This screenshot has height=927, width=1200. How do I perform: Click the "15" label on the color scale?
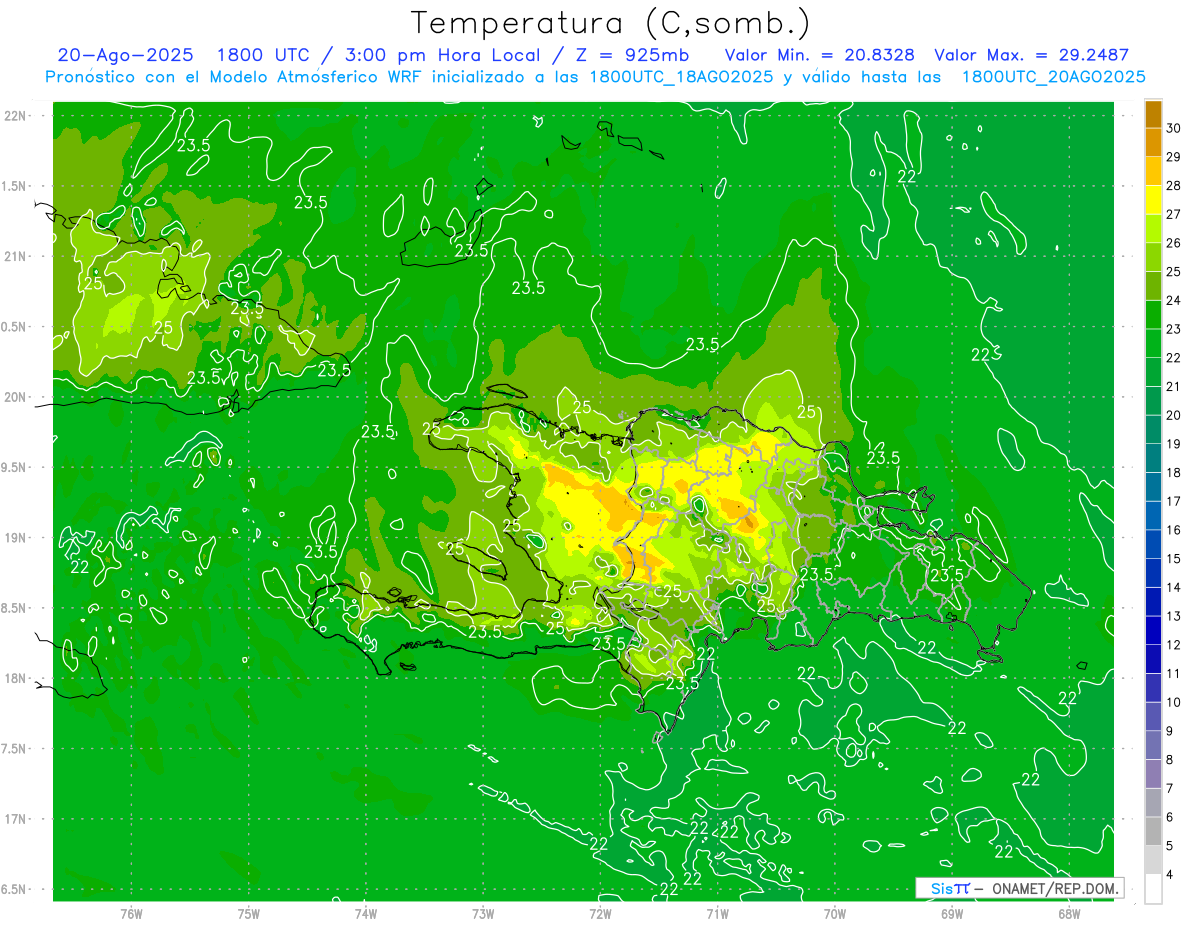click(x=1174, y=558)
